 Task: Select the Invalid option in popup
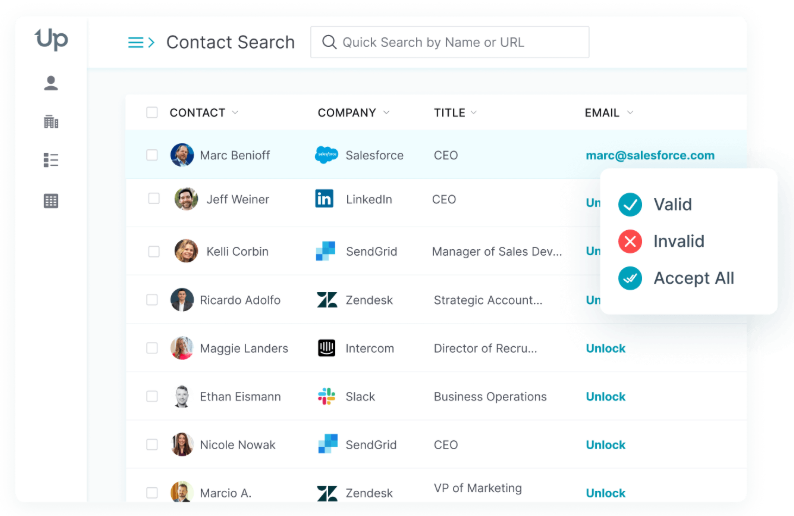coord(661,241)
